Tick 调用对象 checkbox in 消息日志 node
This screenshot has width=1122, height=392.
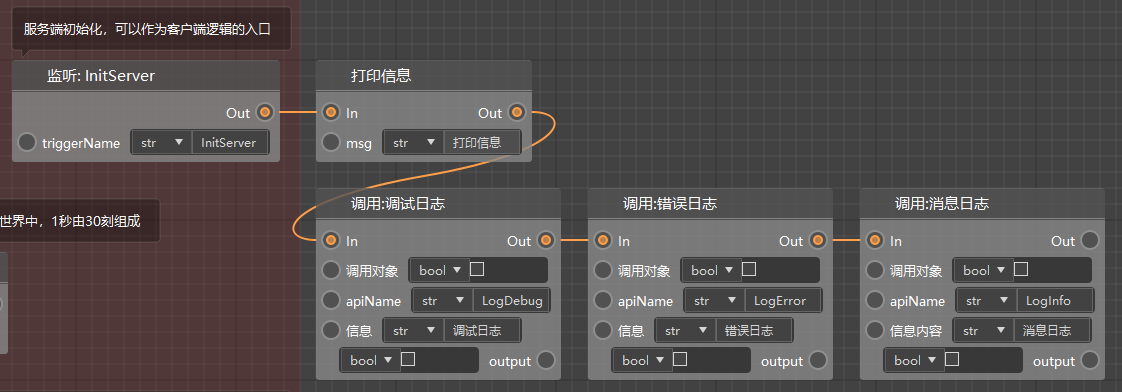point(1021,270)
